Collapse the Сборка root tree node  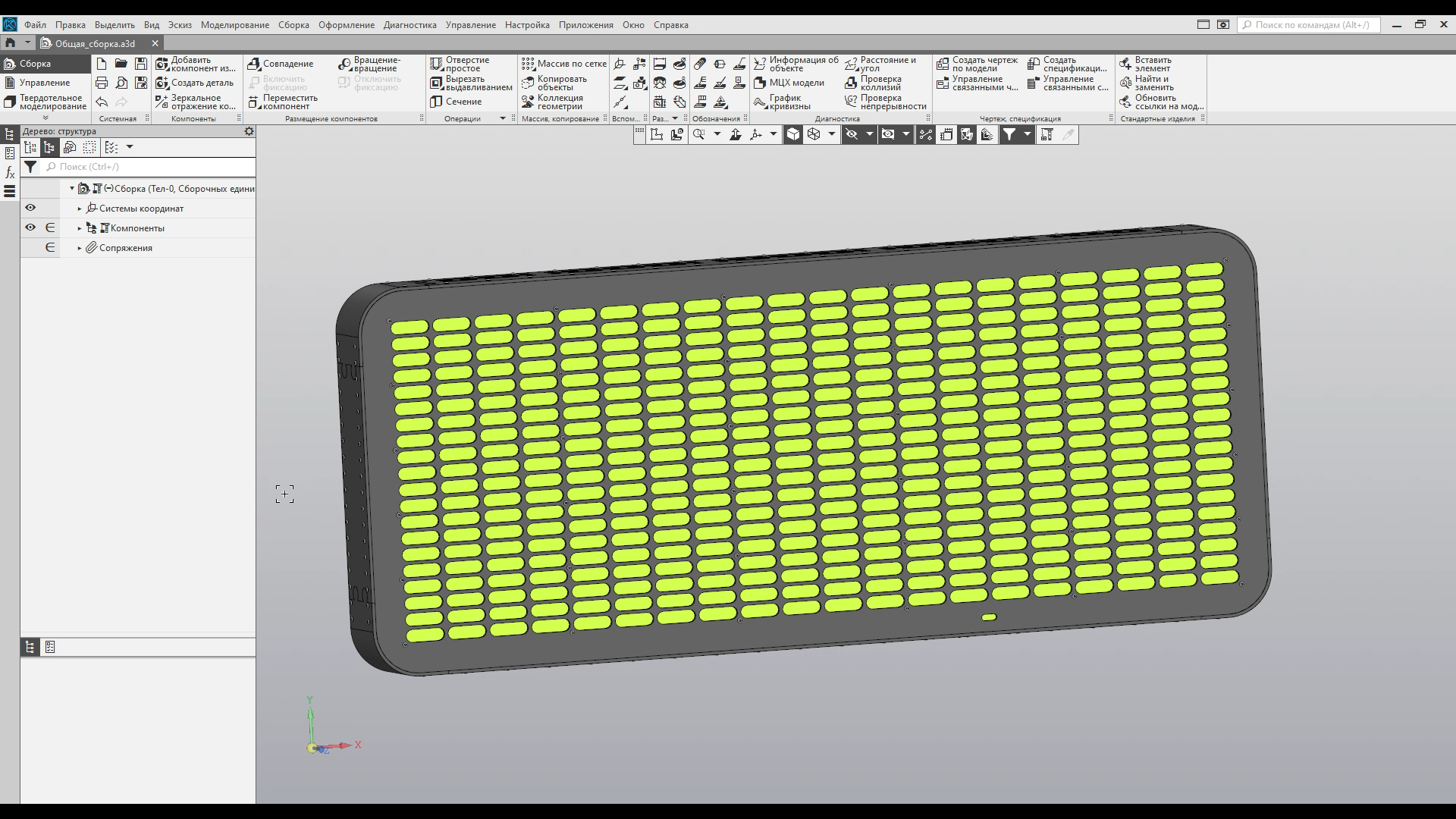(x=72, y=187)
